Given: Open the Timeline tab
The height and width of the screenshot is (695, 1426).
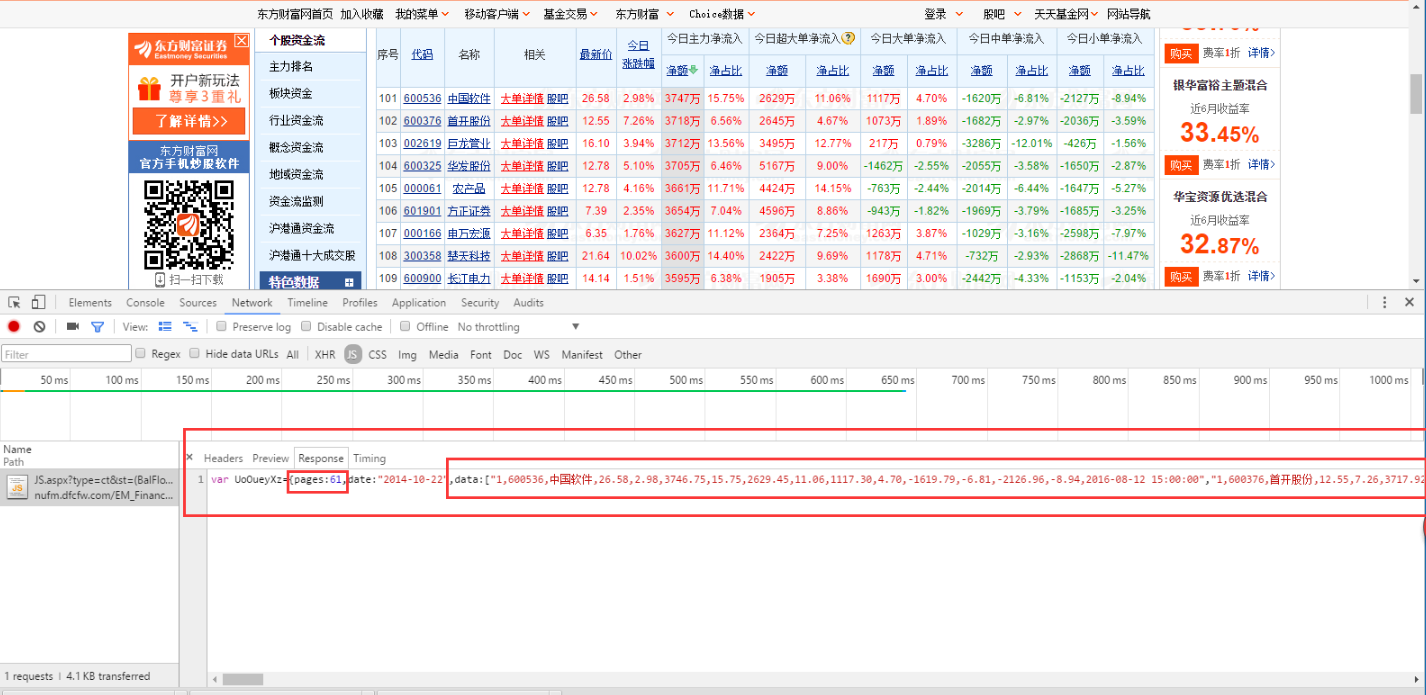Looking at the screenshot, I should (x=307, y=303).
